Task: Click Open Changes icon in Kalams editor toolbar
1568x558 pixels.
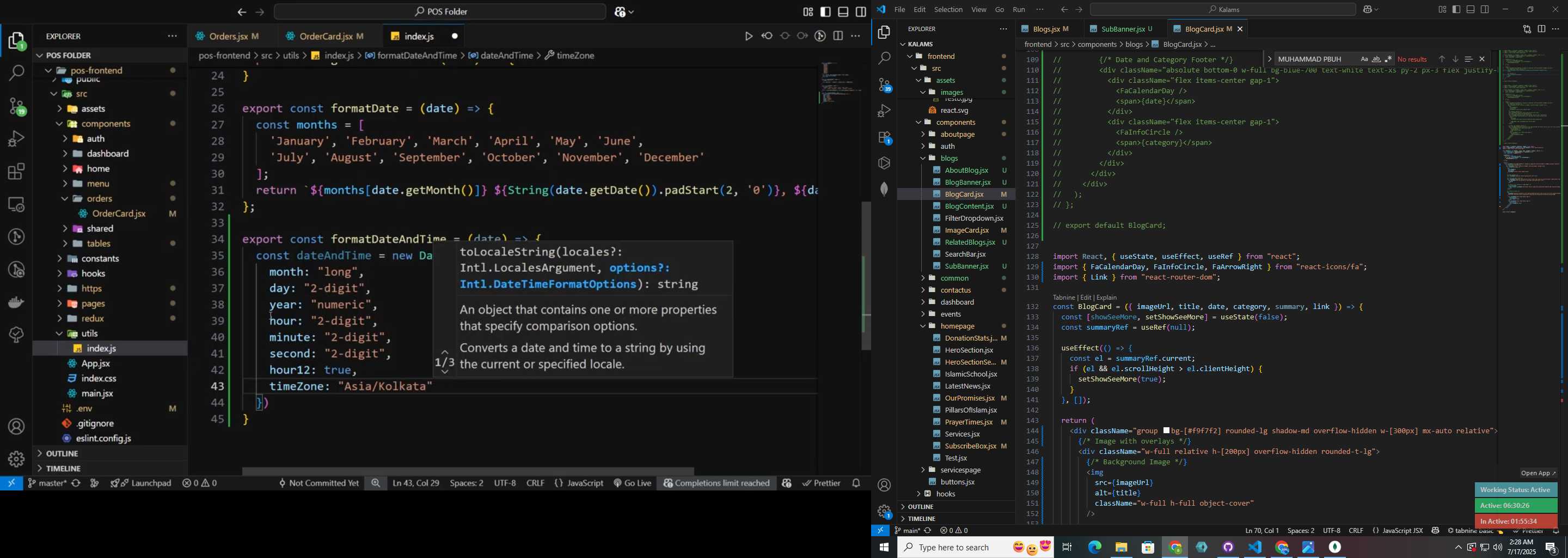Action: [x=1527, y=29]
